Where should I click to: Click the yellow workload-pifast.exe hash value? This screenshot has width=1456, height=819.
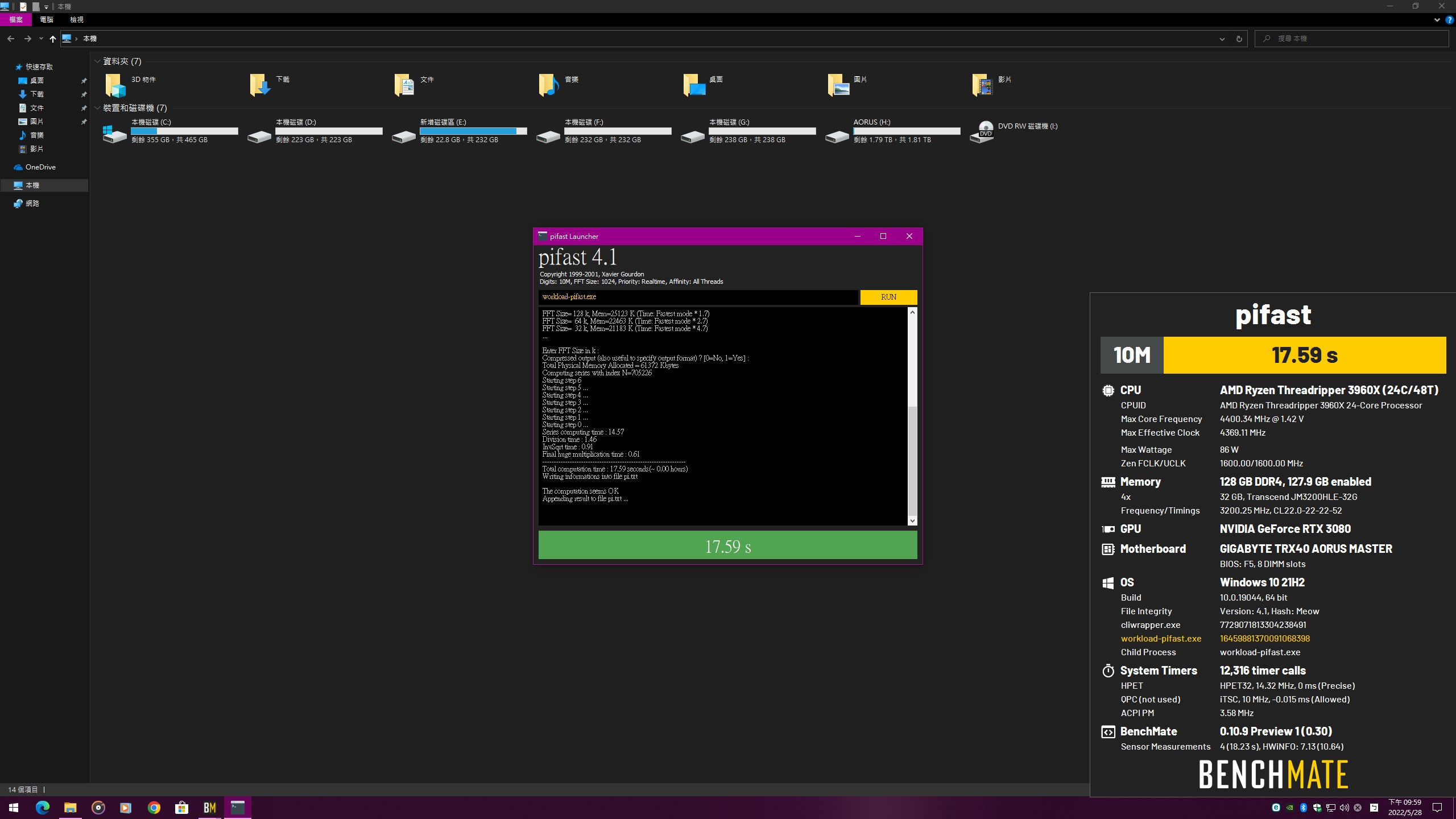1265,639
